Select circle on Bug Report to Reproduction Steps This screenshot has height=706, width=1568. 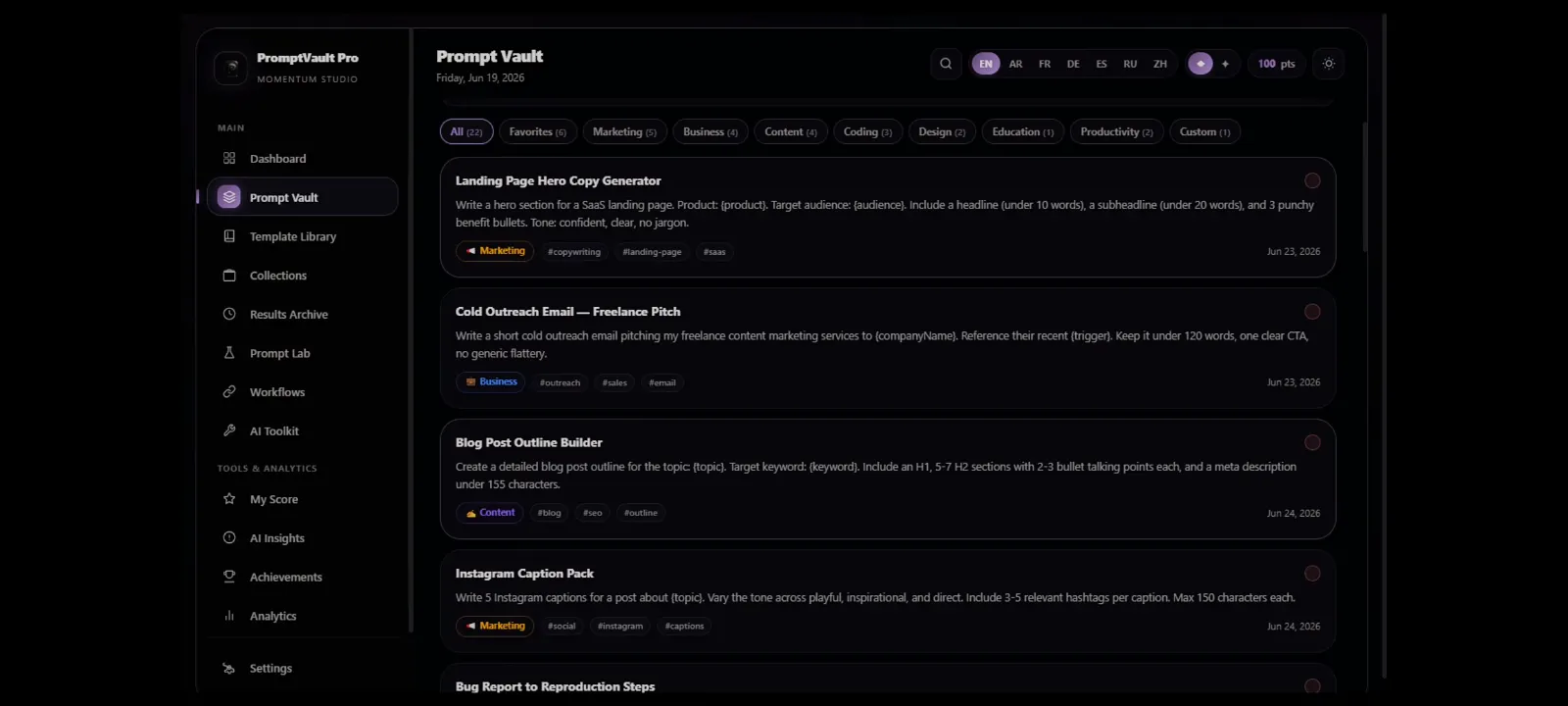(1312, 686)
